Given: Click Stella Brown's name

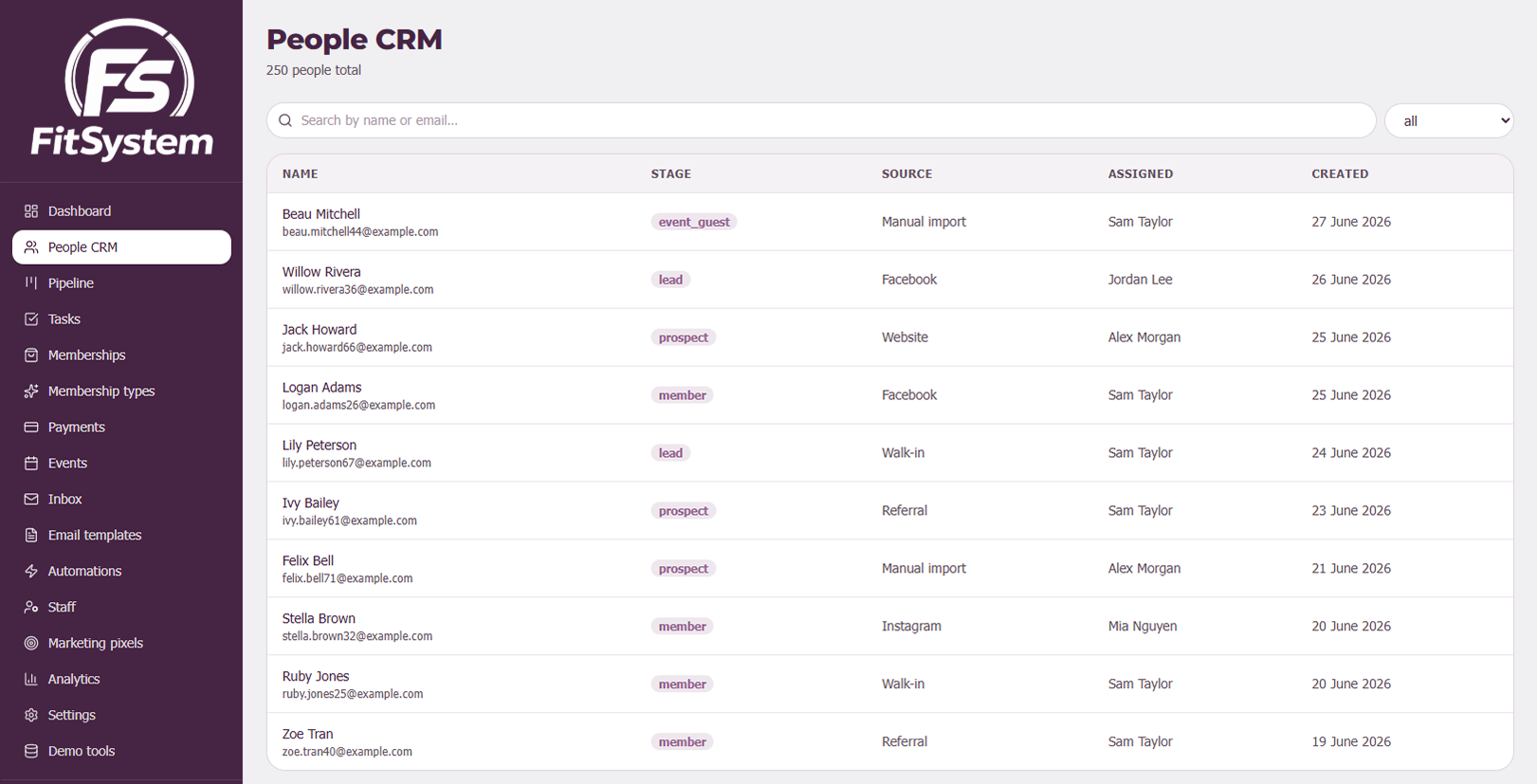Looking at the screenshot, I should tap(319, 618).
